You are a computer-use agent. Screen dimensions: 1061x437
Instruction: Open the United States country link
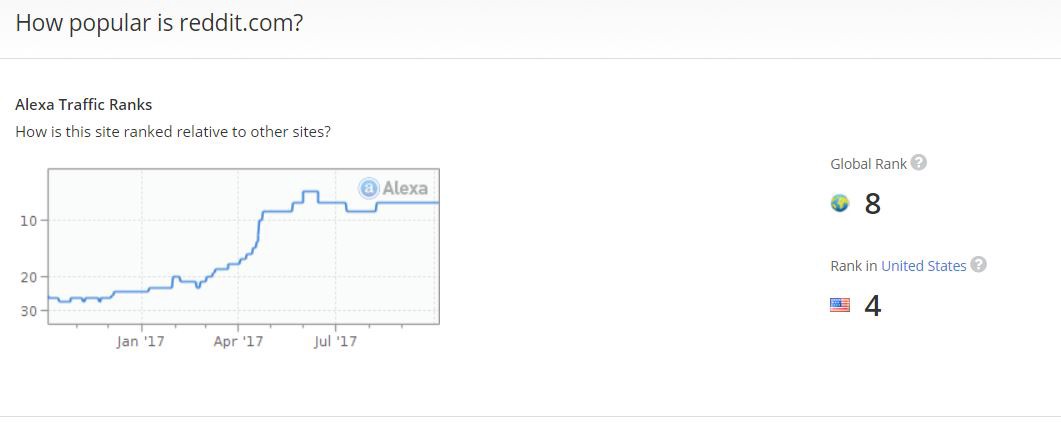tap(924, 266)
